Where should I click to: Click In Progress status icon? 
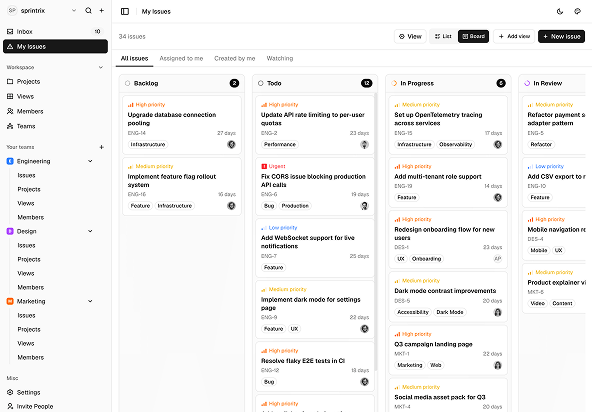394,83
